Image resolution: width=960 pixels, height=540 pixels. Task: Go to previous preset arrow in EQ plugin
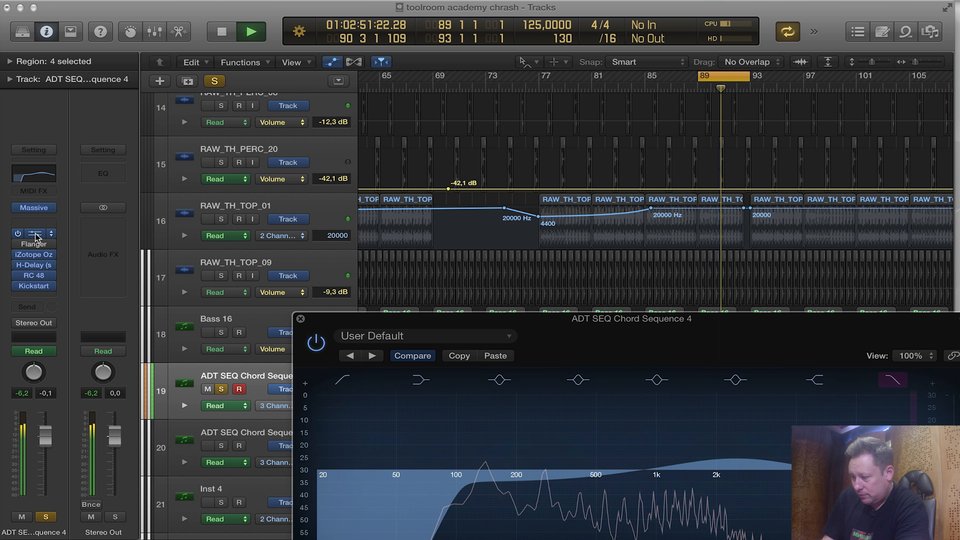pos(350,356)
